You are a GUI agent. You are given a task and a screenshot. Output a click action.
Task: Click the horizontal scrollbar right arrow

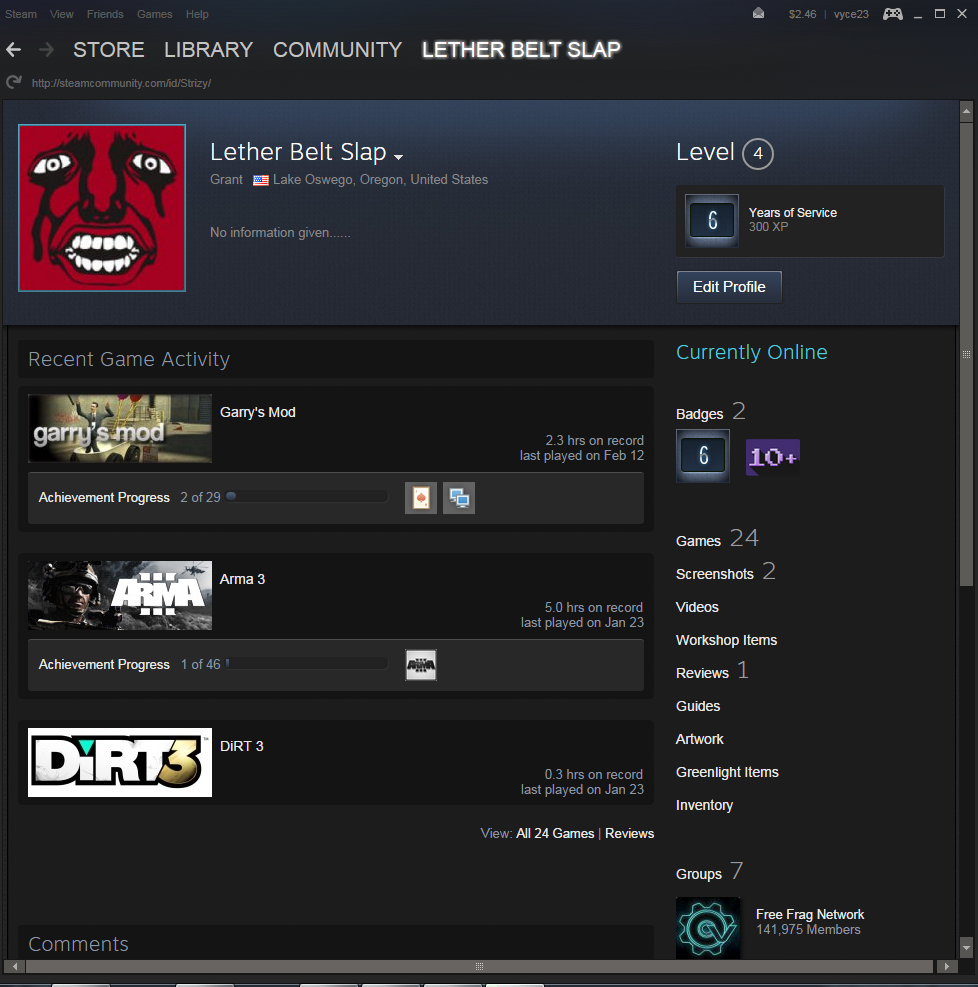tap(947, 966)
